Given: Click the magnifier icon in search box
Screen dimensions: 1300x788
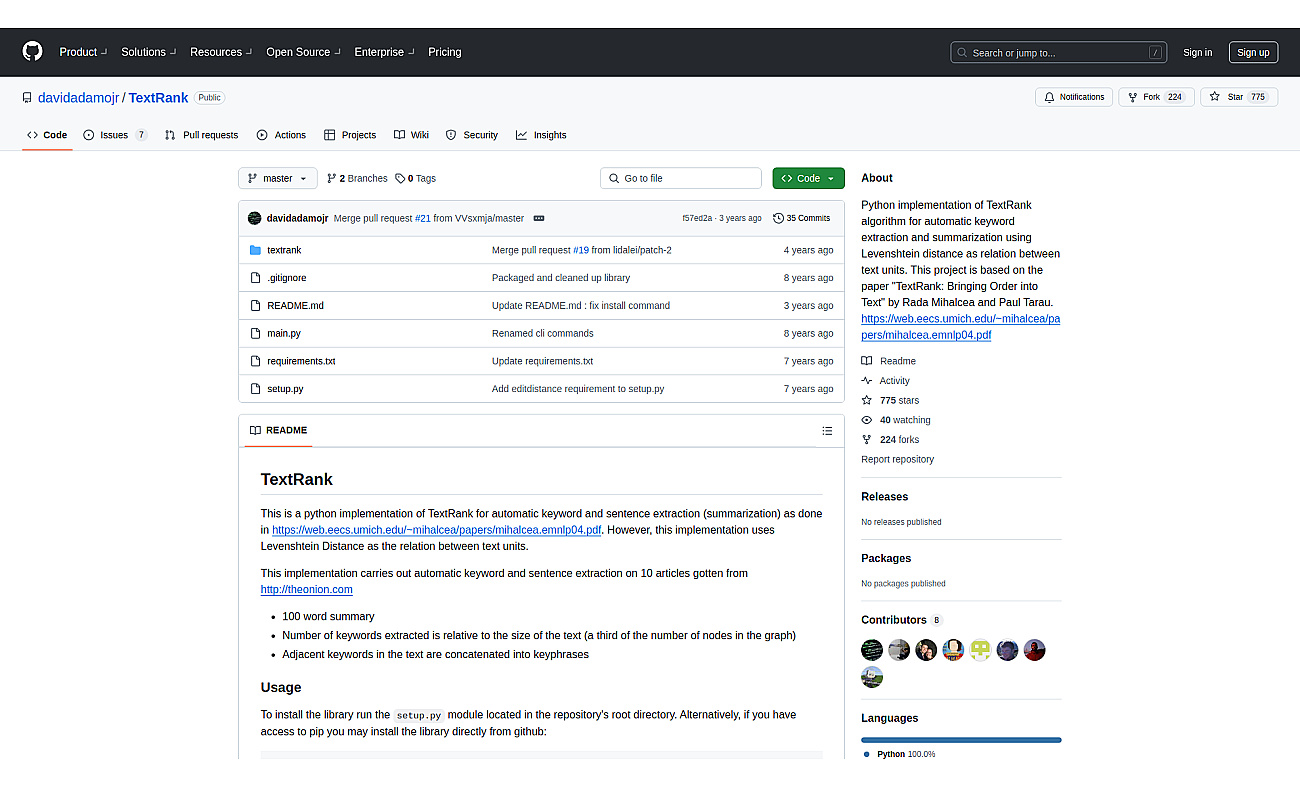Looking at the screenshot, I should (x=962, y=53).
